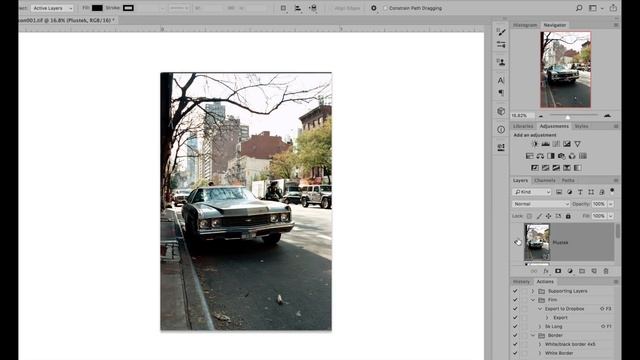640x360 pixels.
Task: Add a Vibrance adjustment
Action: [x=578, y=144]
